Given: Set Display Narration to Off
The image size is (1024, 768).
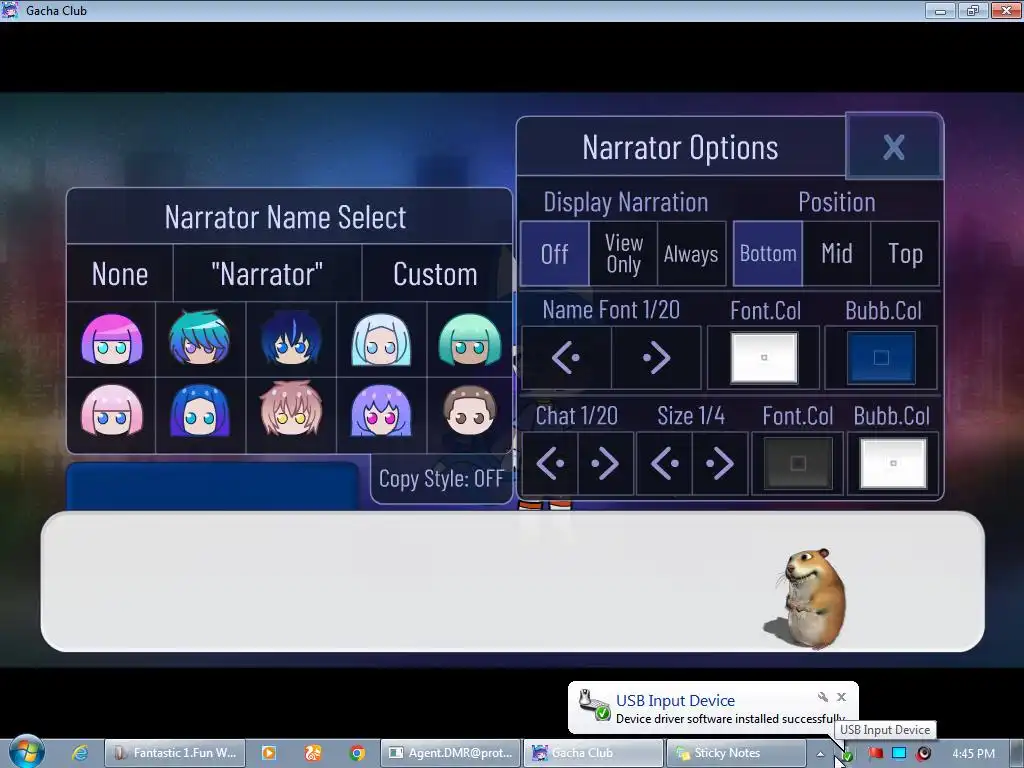Looking at the screenshot, I should click(x=555, y=253).
